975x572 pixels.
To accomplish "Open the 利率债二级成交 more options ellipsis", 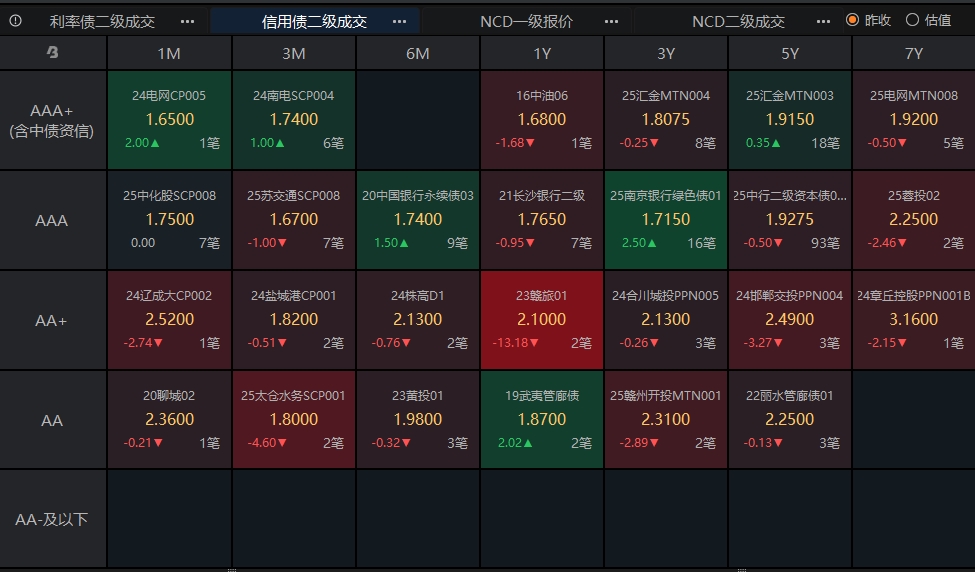I will tap(187, 22).
